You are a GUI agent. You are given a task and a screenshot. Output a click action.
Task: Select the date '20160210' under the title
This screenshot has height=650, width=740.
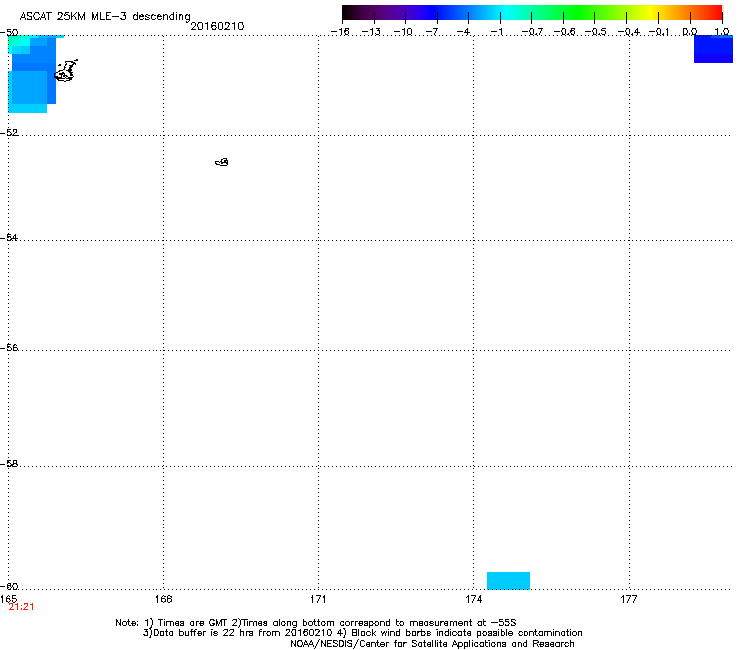pos(217,26)
